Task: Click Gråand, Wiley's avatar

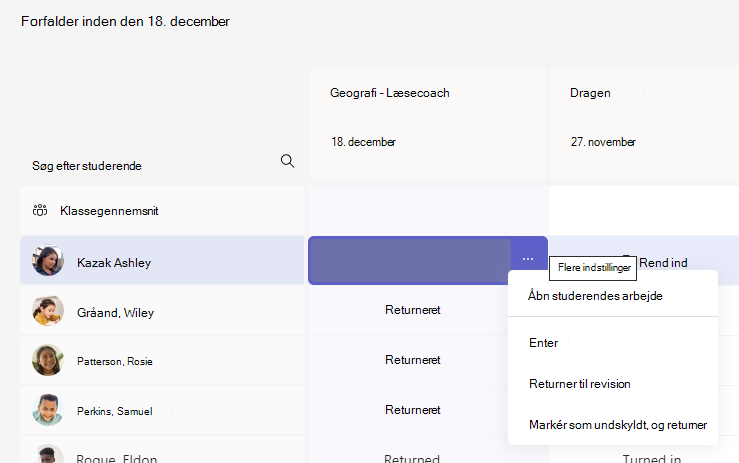Action: click(x=48, y=311)
